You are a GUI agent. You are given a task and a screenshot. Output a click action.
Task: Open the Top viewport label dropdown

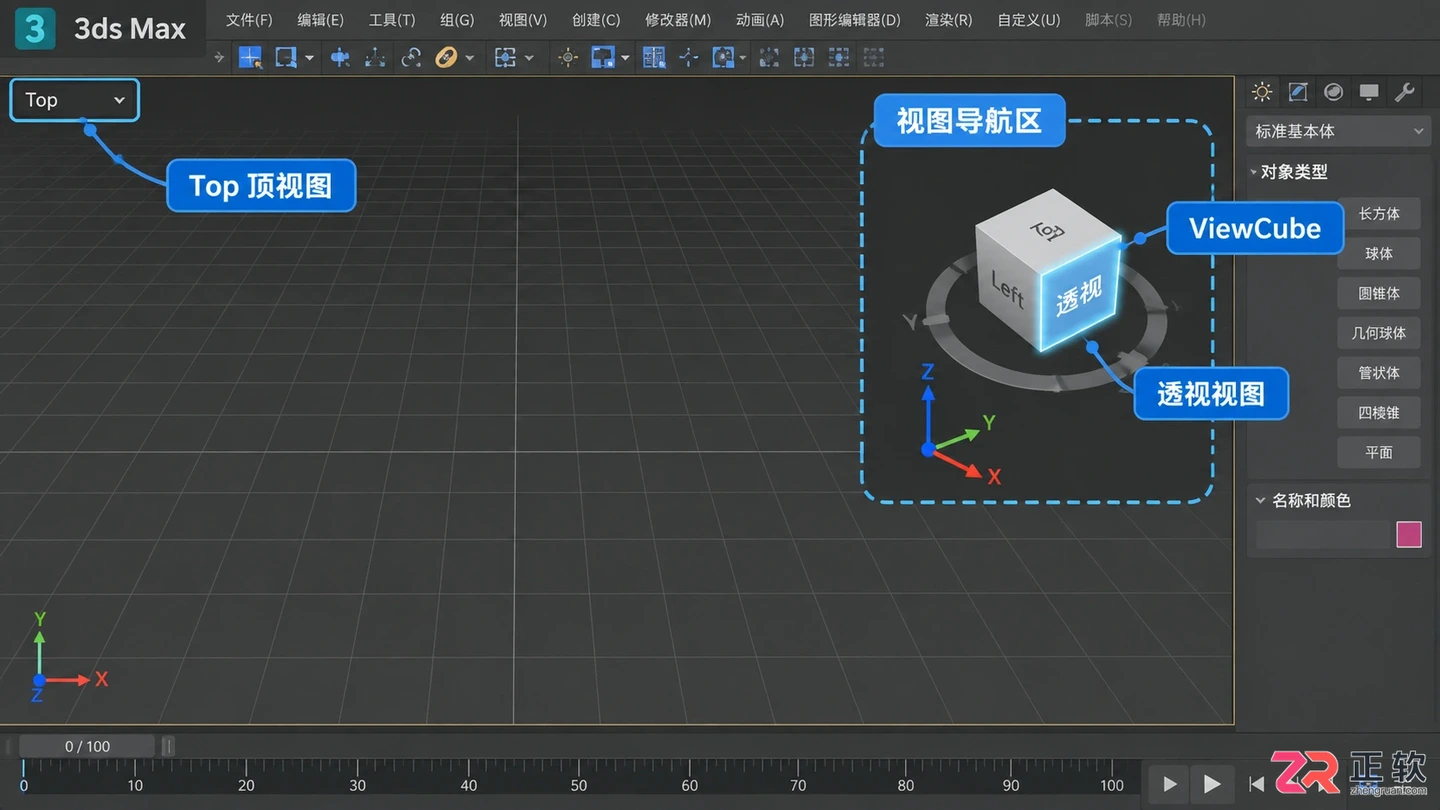coord(75,100)
